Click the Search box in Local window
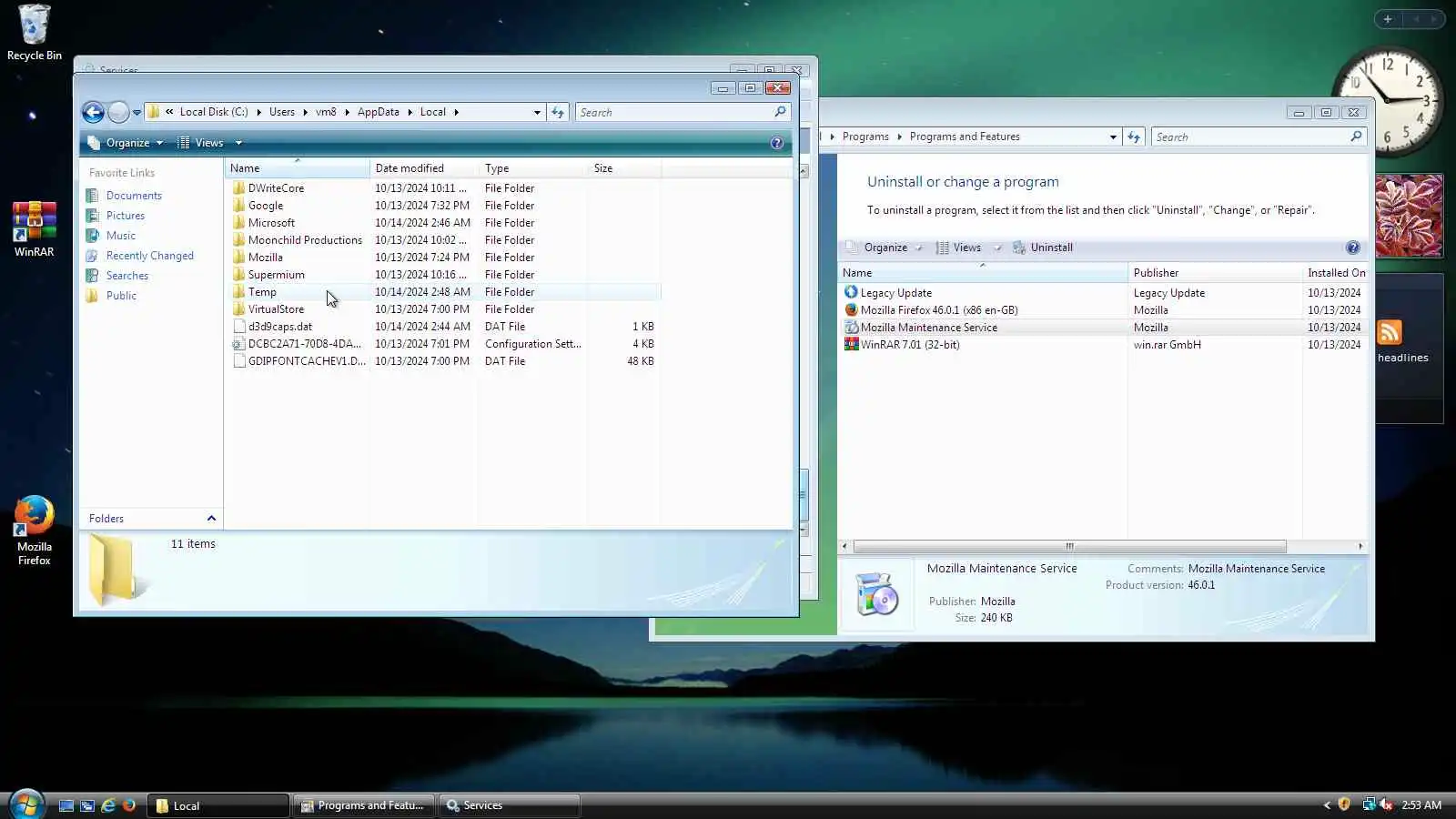The height and width of the screenshot is (819, 1456). (x=682, y=112)
